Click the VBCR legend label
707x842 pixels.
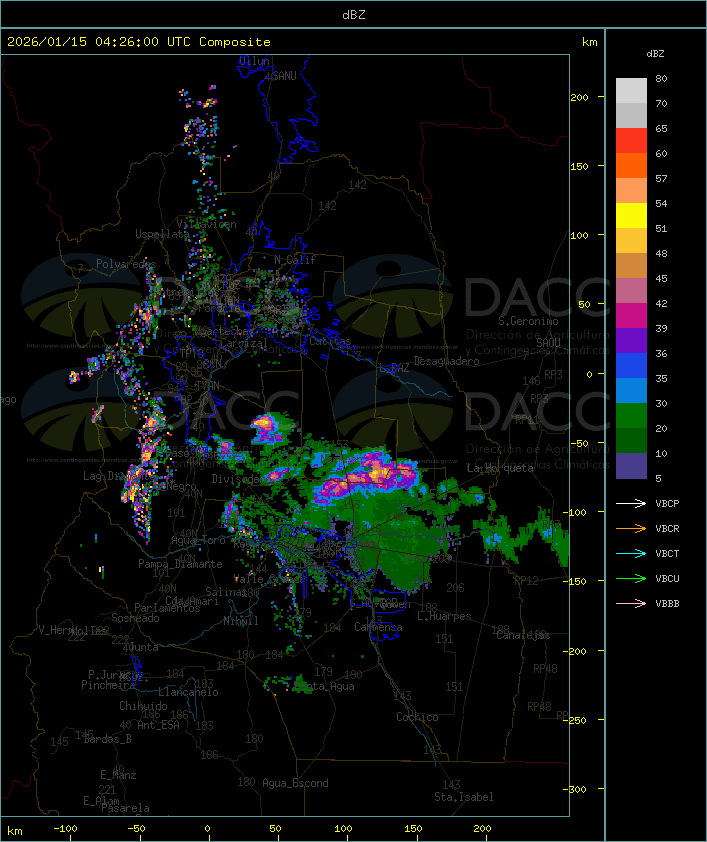[667, 528]
